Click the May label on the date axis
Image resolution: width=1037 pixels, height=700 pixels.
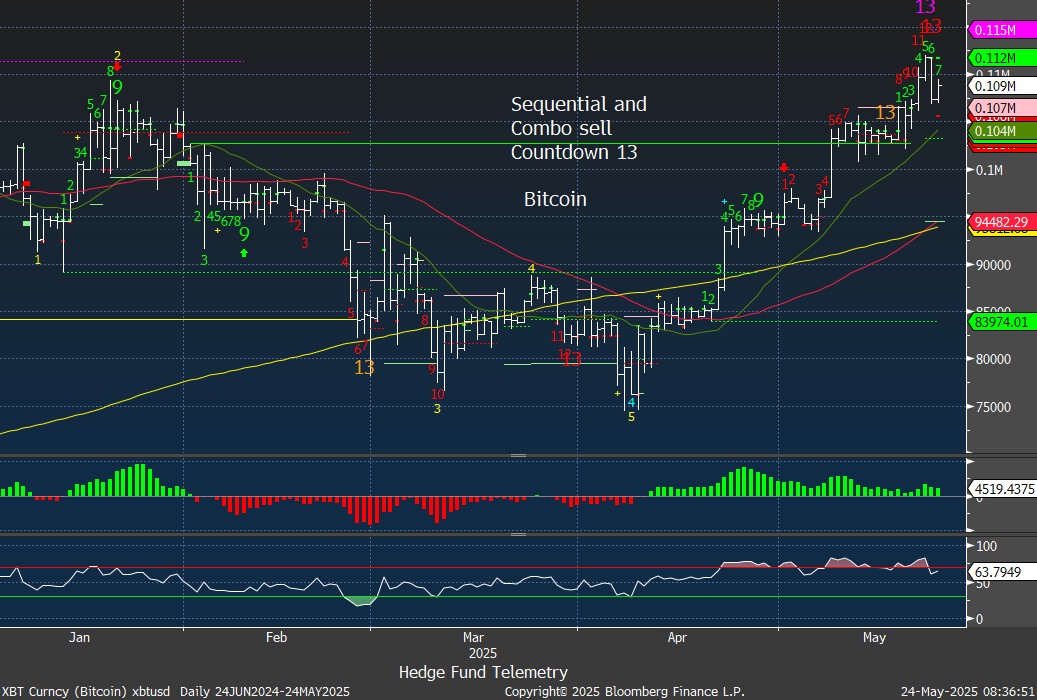click(x=874, y=637)
